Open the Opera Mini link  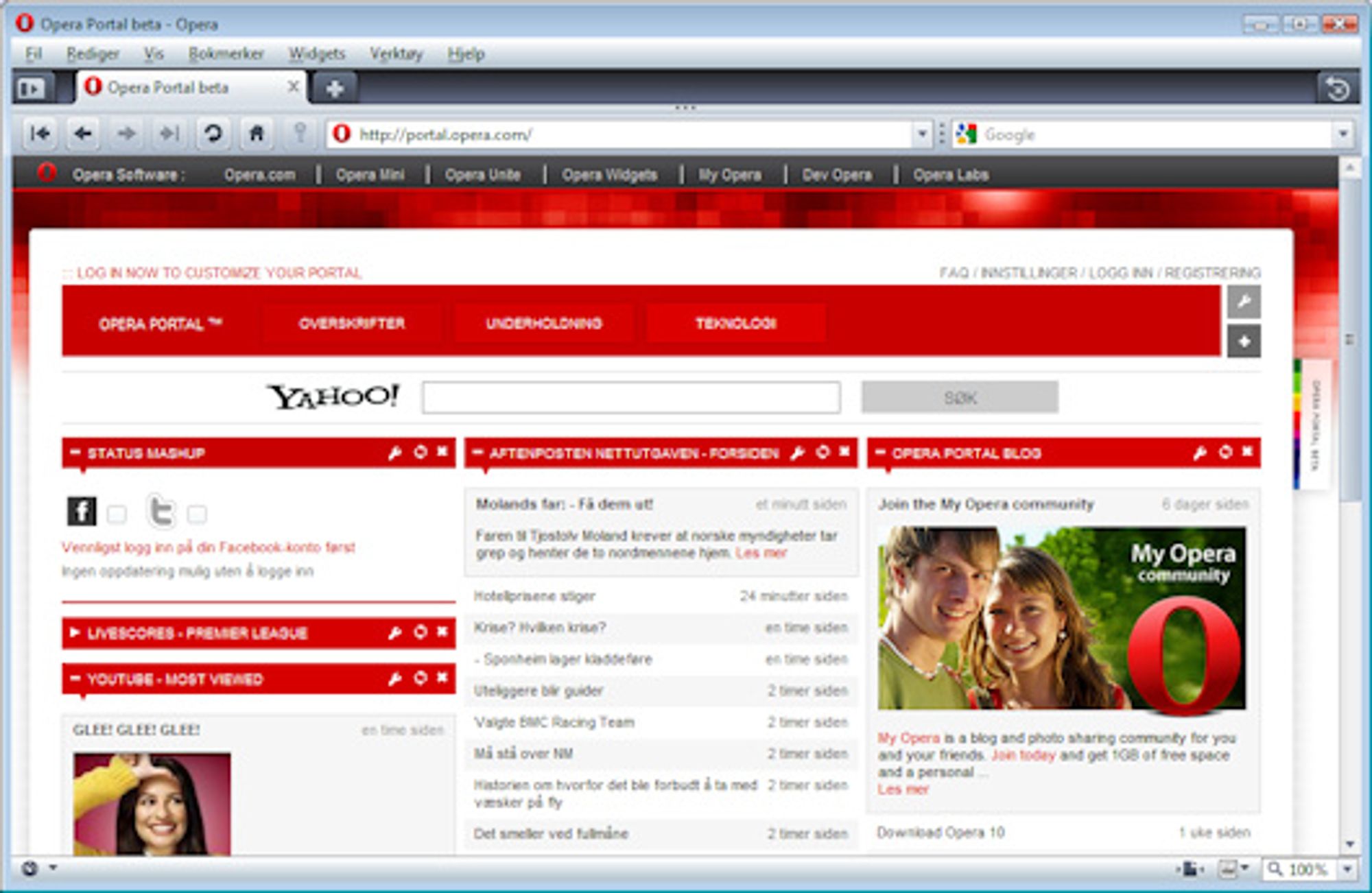coord(370,175)
